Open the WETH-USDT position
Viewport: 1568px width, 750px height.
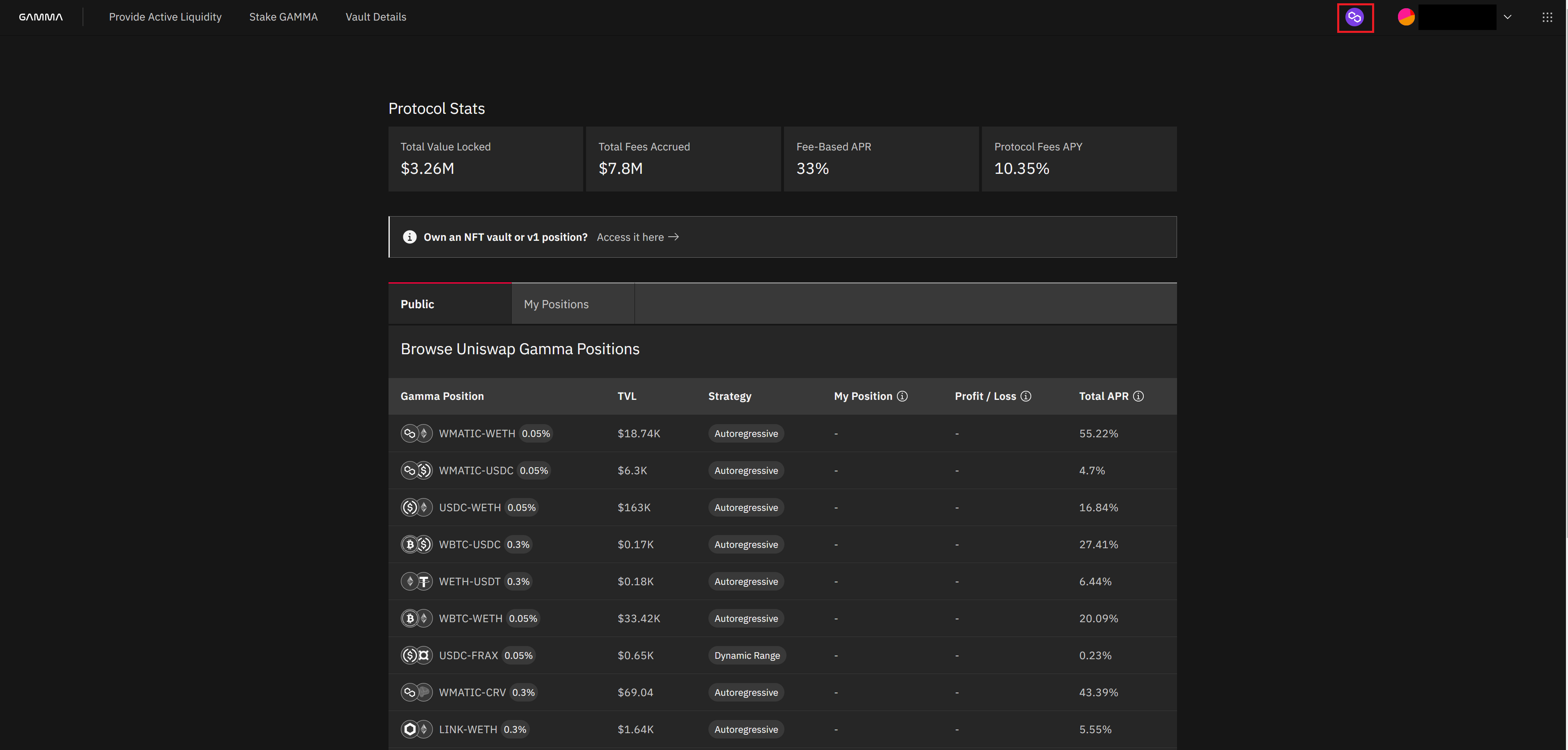pyautogui.click(x=782, y=581)
